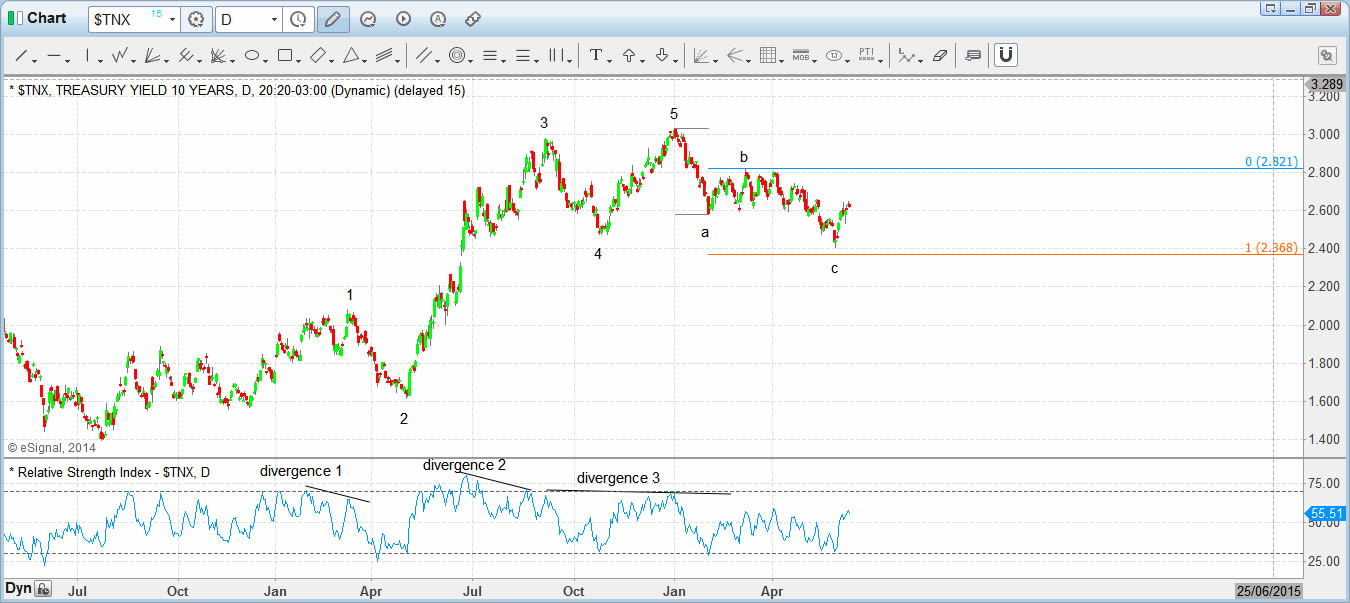
Task: Open the $TNX symbol dropdown
Action: (x=173, y=19)
